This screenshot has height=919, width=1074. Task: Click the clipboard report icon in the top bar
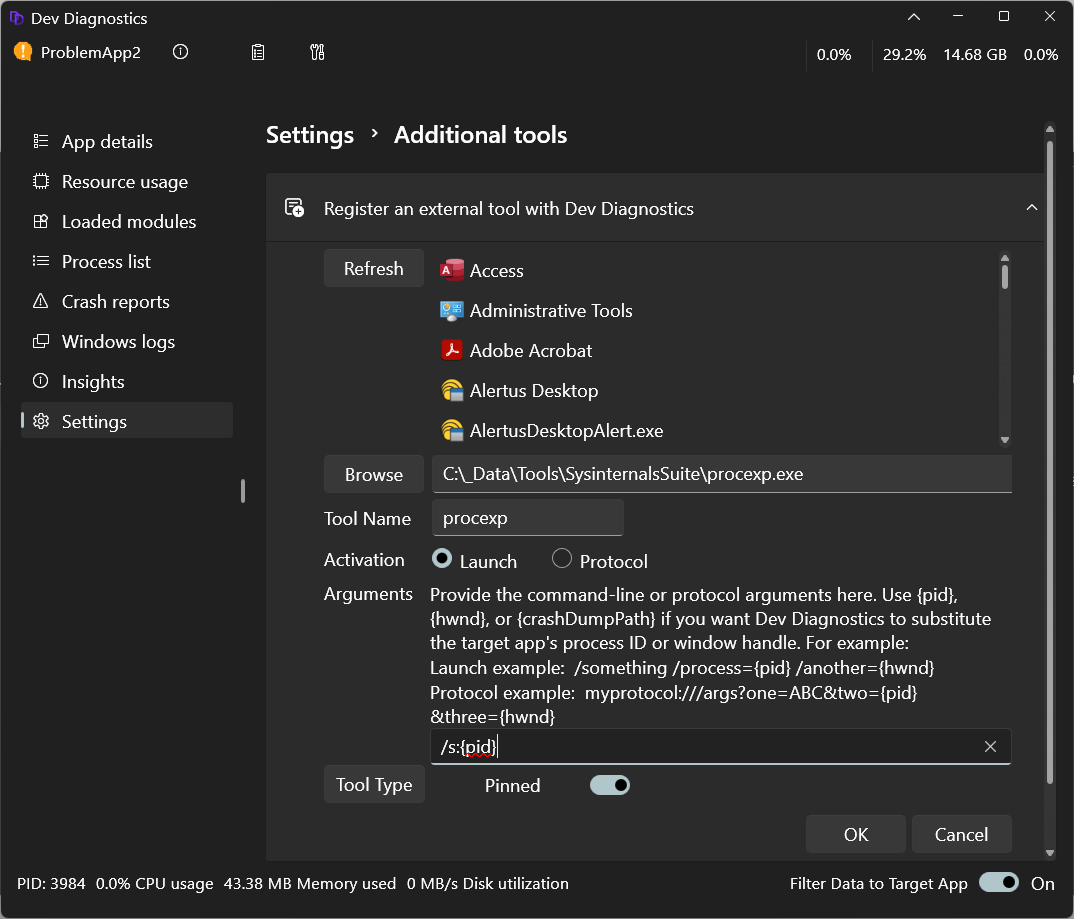coord(258,52)
